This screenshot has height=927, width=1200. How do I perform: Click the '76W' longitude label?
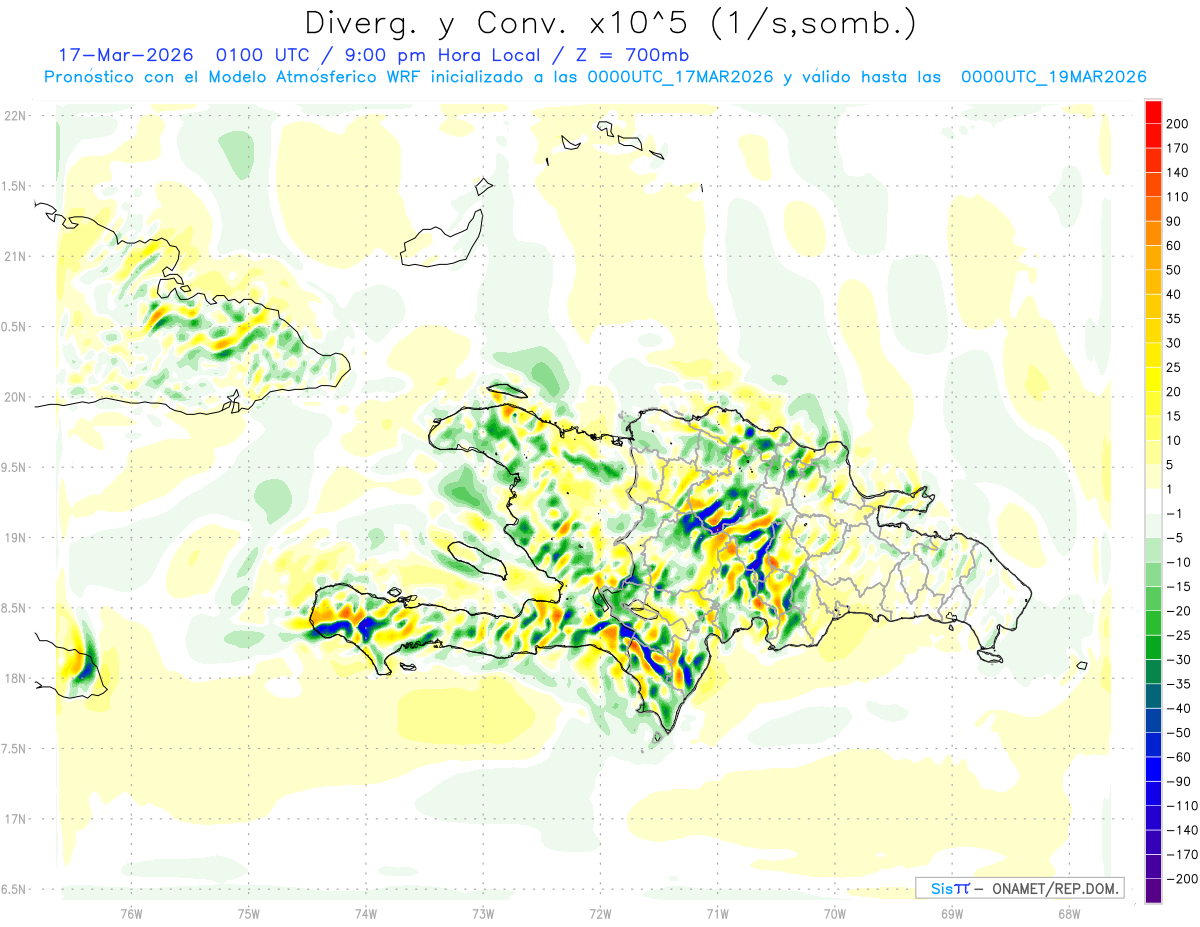point(131,913)
